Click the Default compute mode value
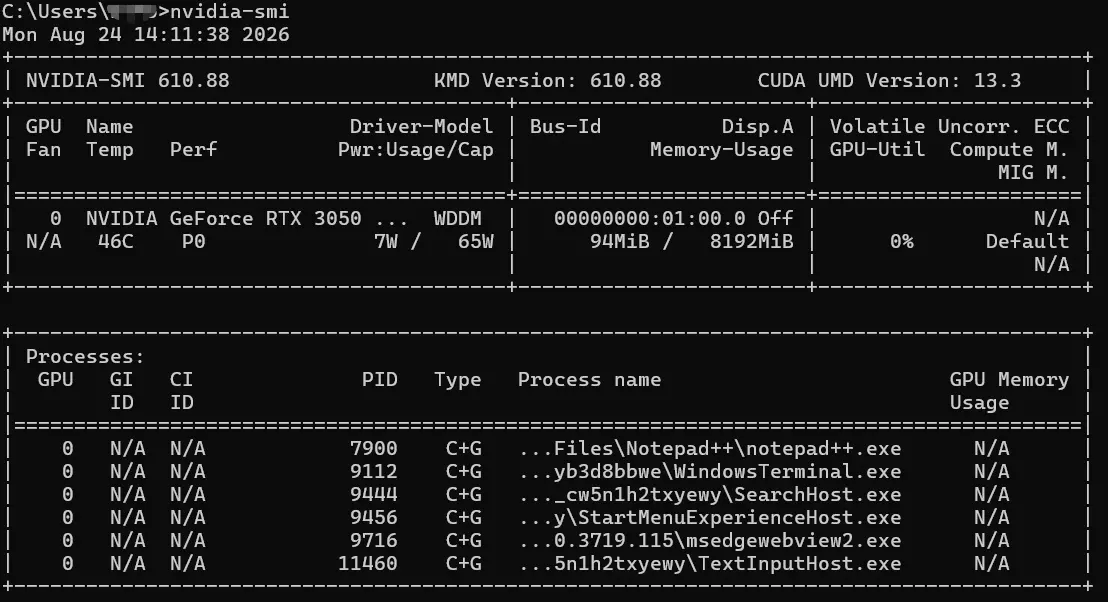Screen dimensions: 1108x602 click(1027, 242)
